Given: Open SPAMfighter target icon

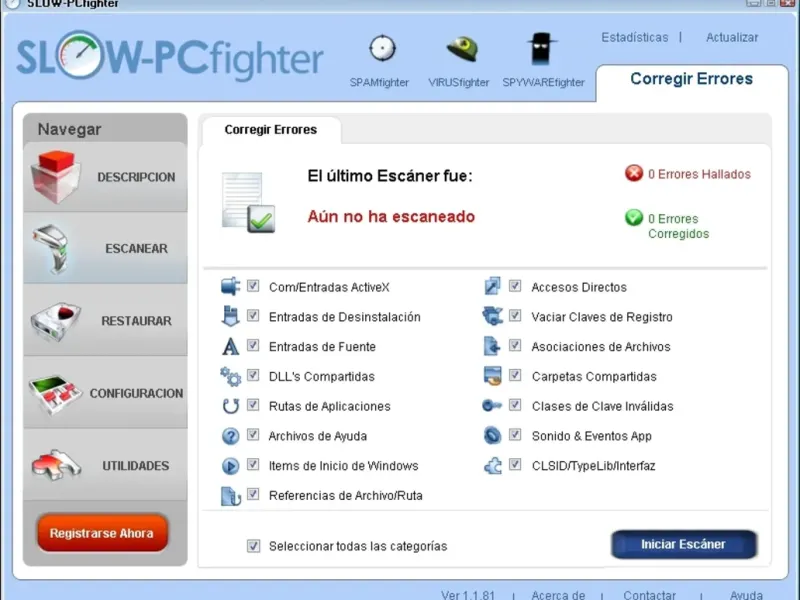Looking at the screenshot, I should point(382,48).
